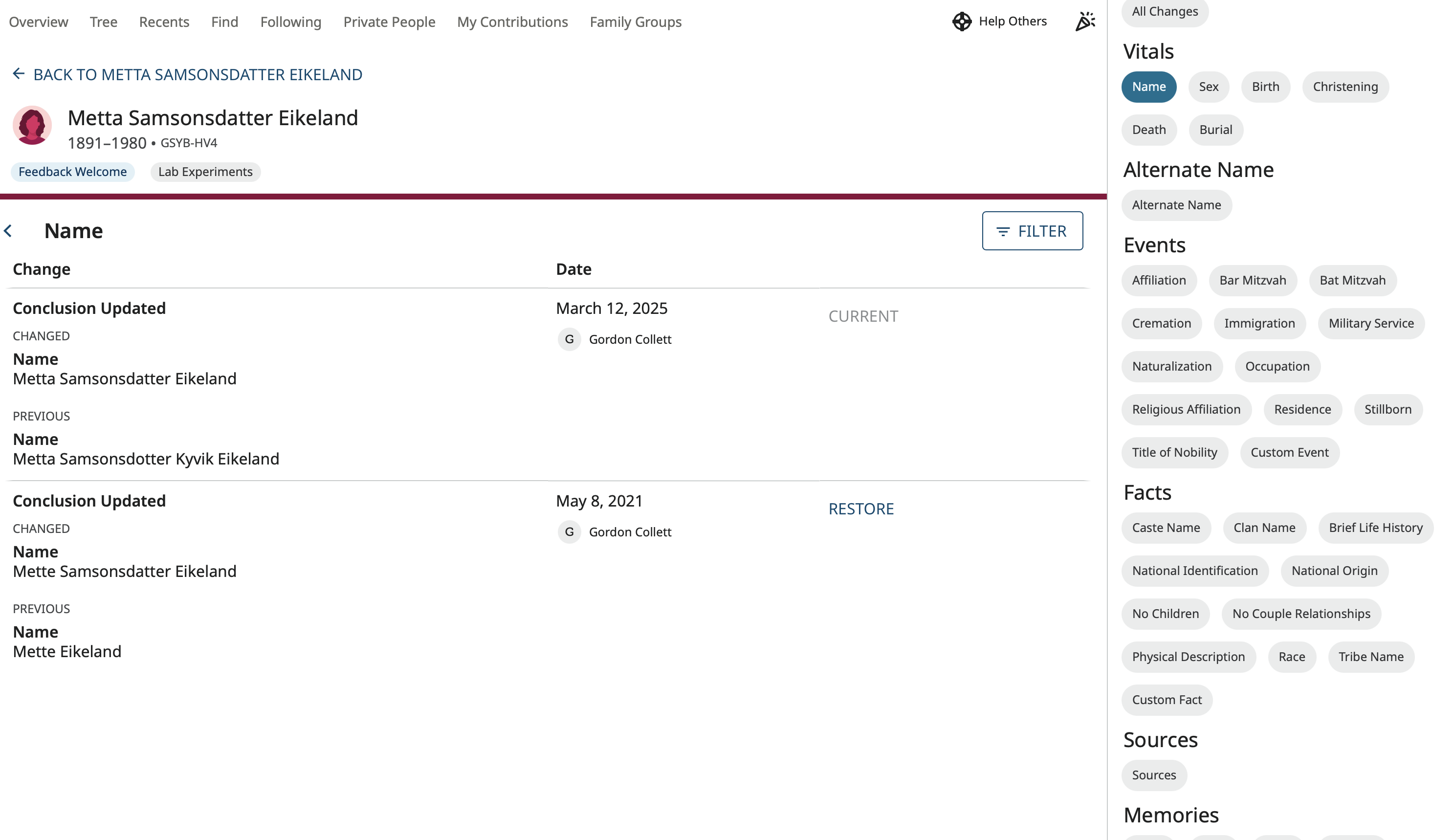
Task: Click the Help Others lifebuoy icon
Action: pyautogui.click(x=962, y=22)
